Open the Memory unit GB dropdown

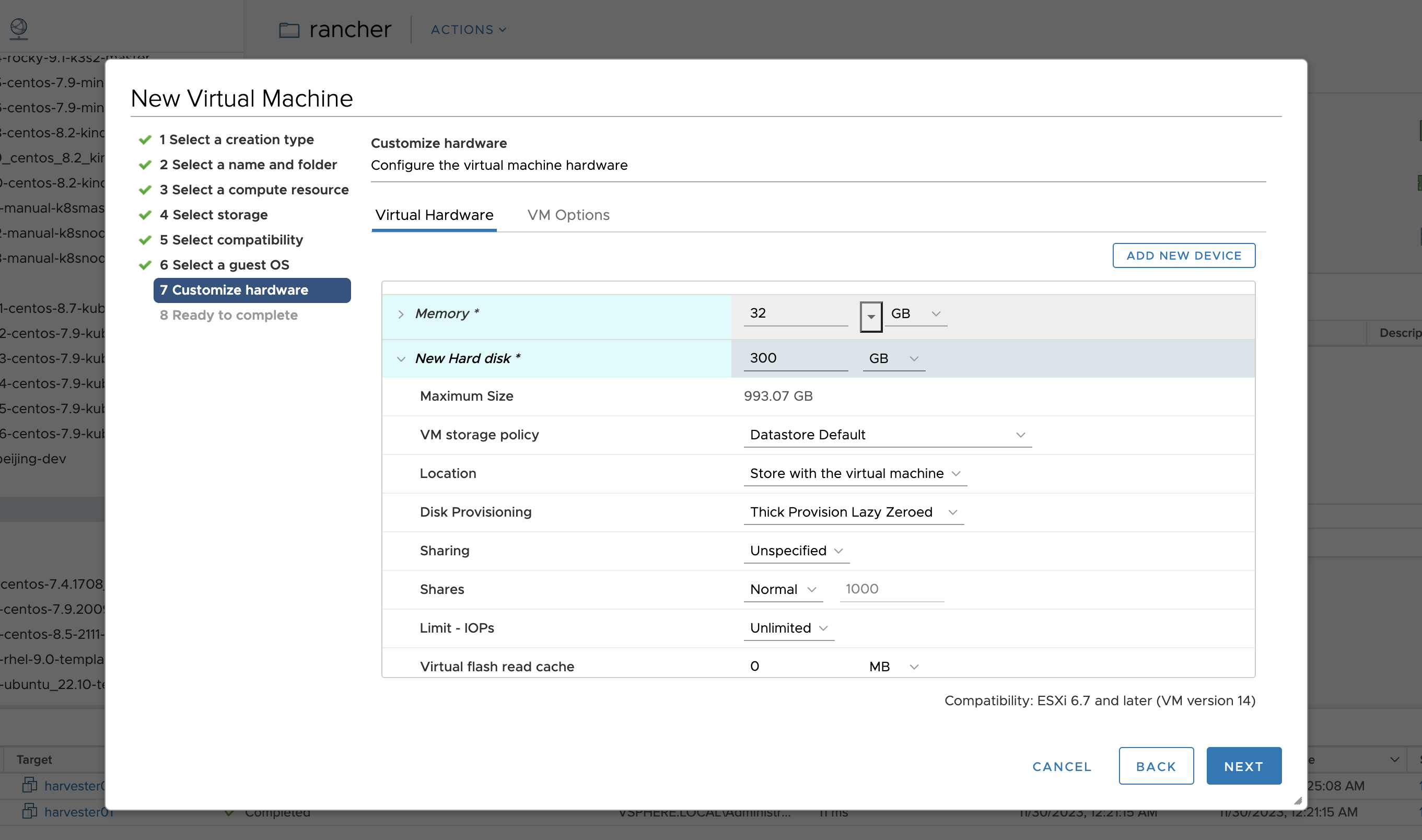[x=915, y=313]
